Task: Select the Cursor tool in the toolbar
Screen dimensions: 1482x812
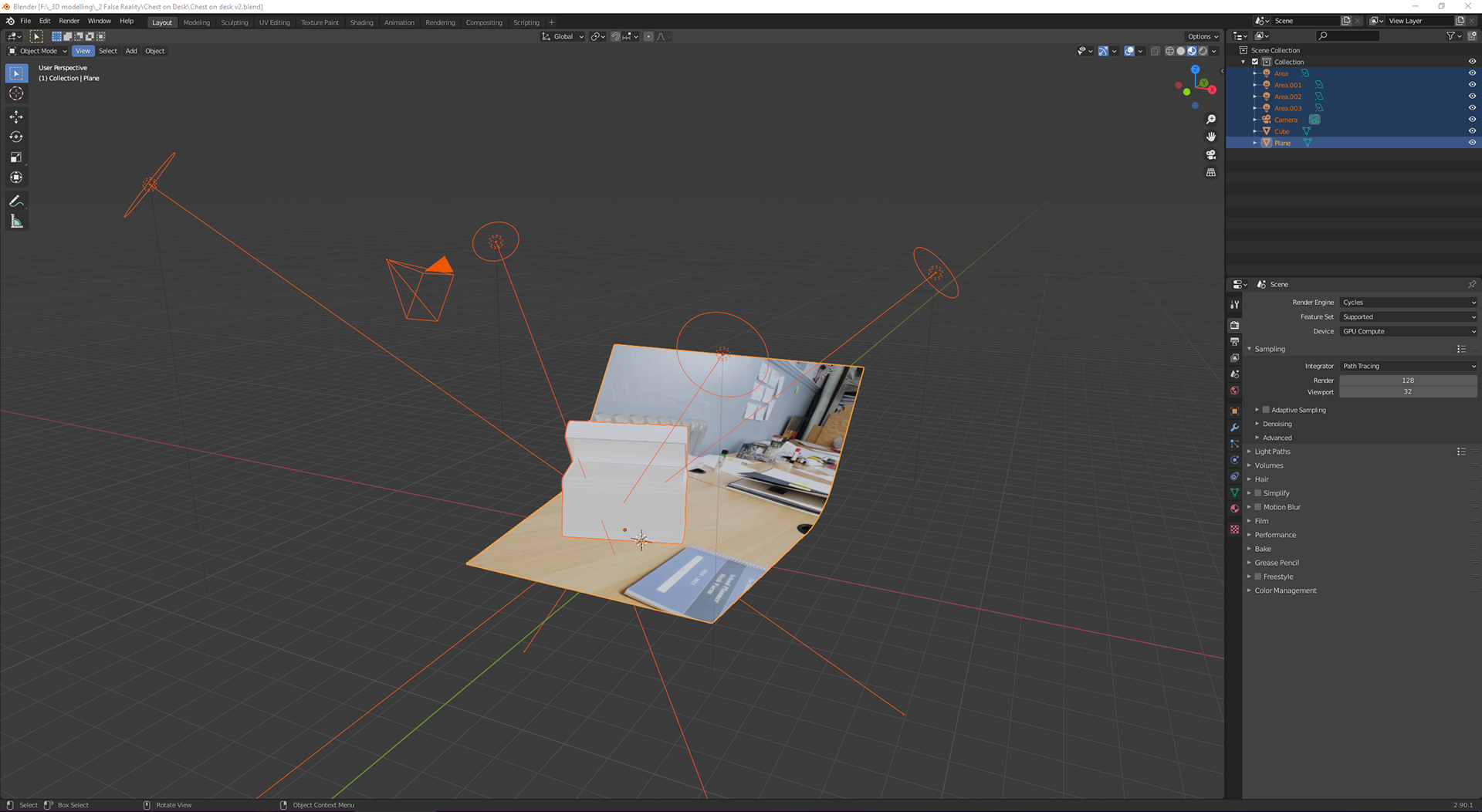Action: (16, 93)
